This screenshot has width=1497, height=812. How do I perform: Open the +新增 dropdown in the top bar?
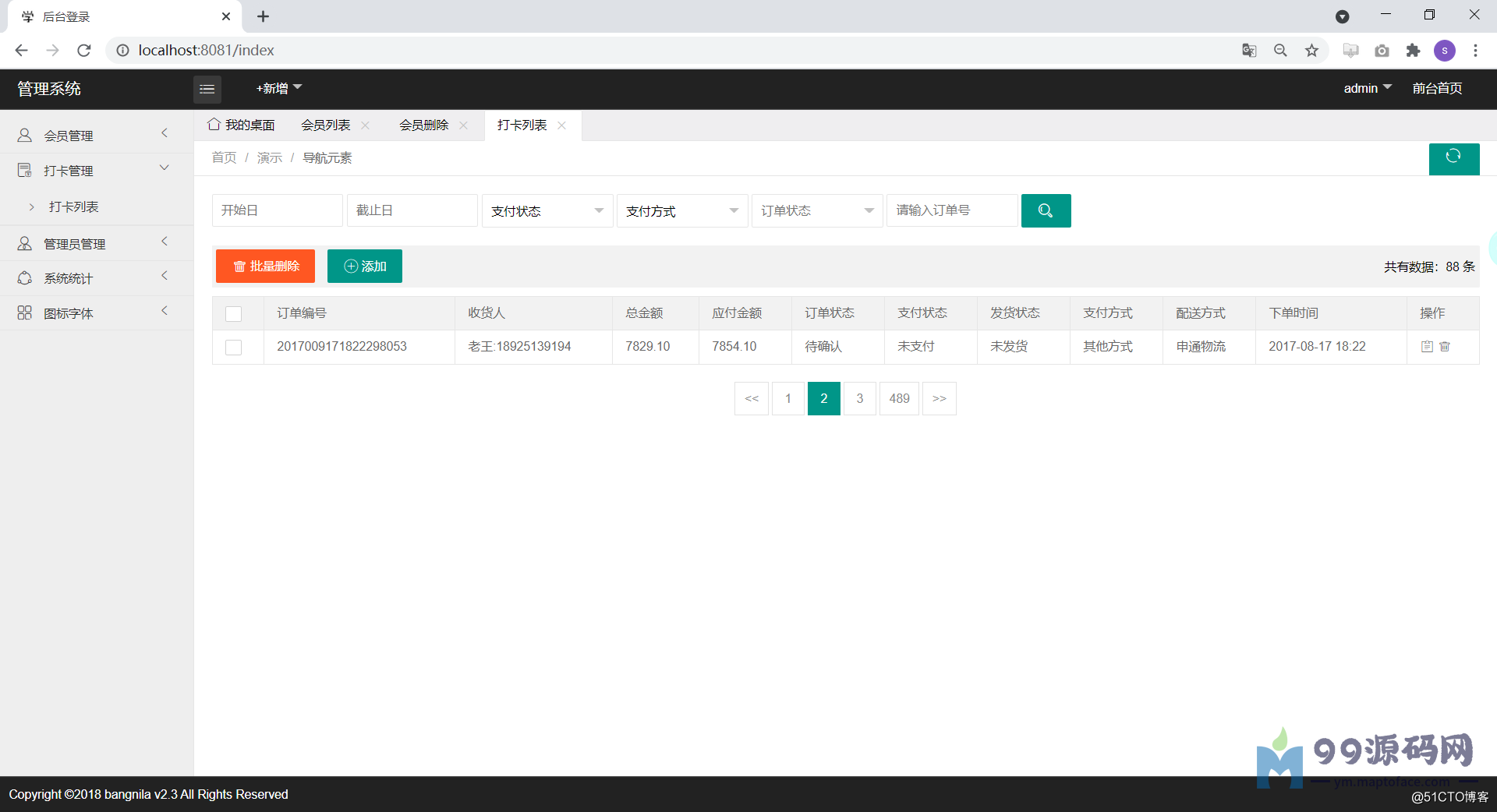(278, 88)
